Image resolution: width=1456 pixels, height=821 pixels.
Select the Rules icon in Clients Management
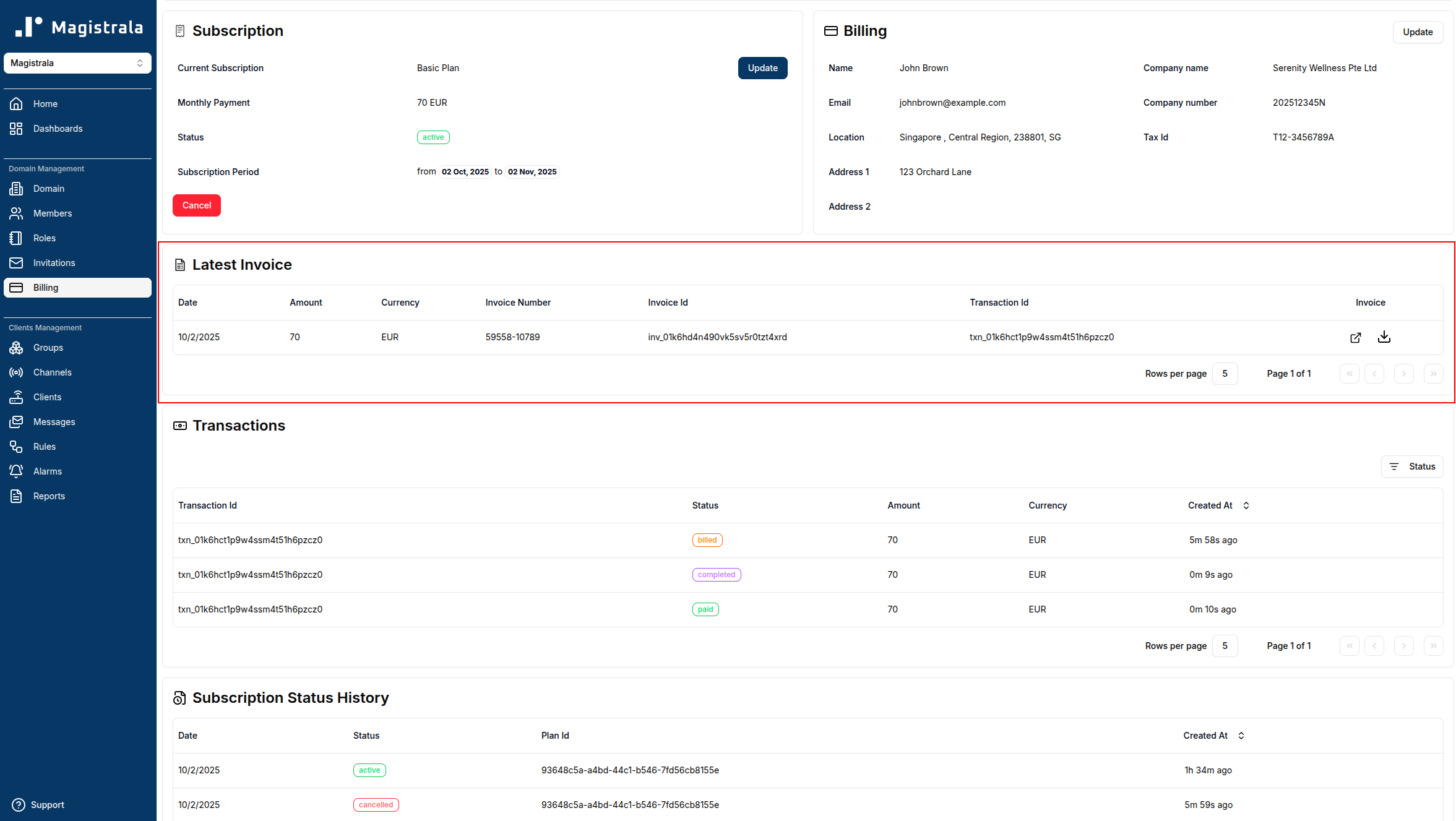pos(16,446)
